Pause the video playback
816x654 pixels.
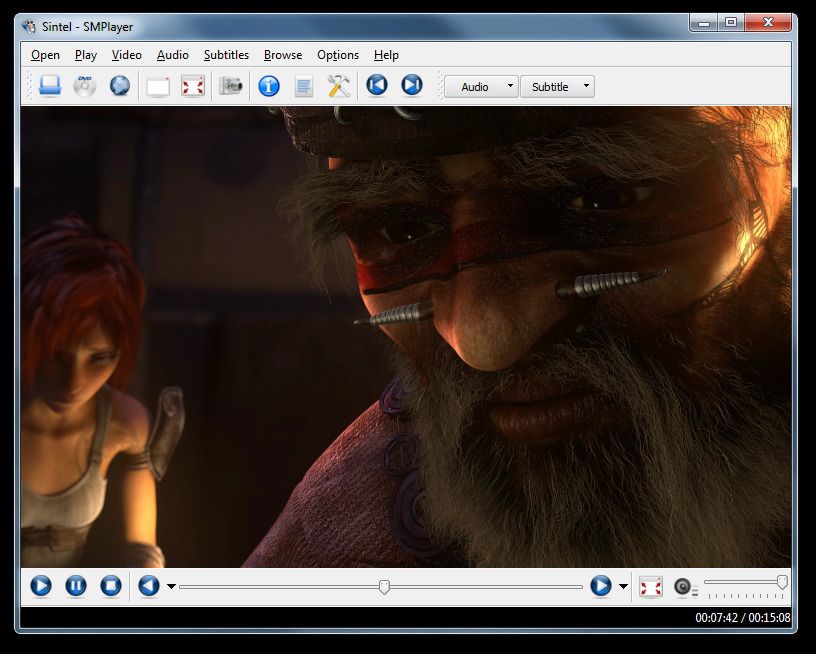[75, 586]
